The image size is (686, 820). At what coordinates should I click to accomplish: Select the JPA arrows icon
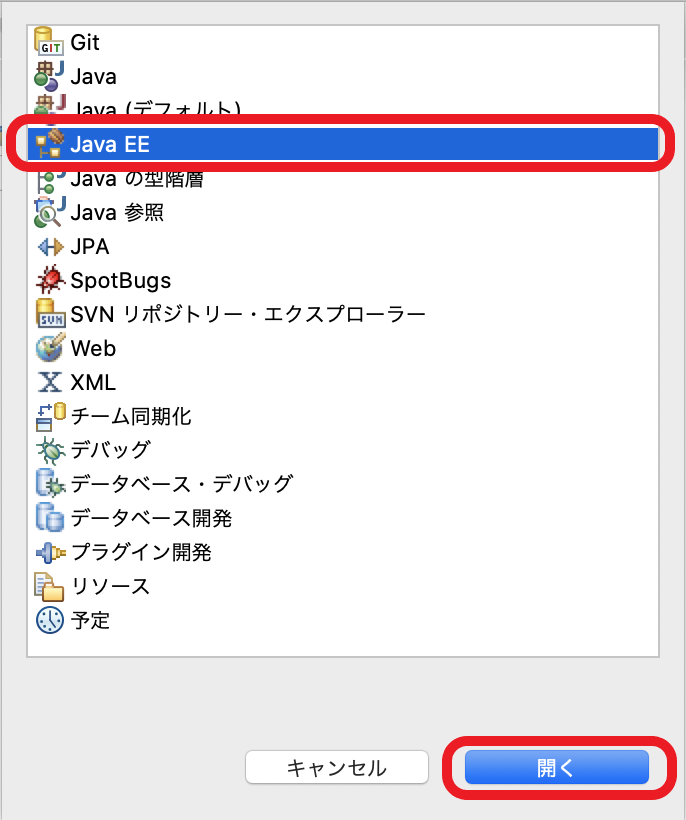(50, 246)
